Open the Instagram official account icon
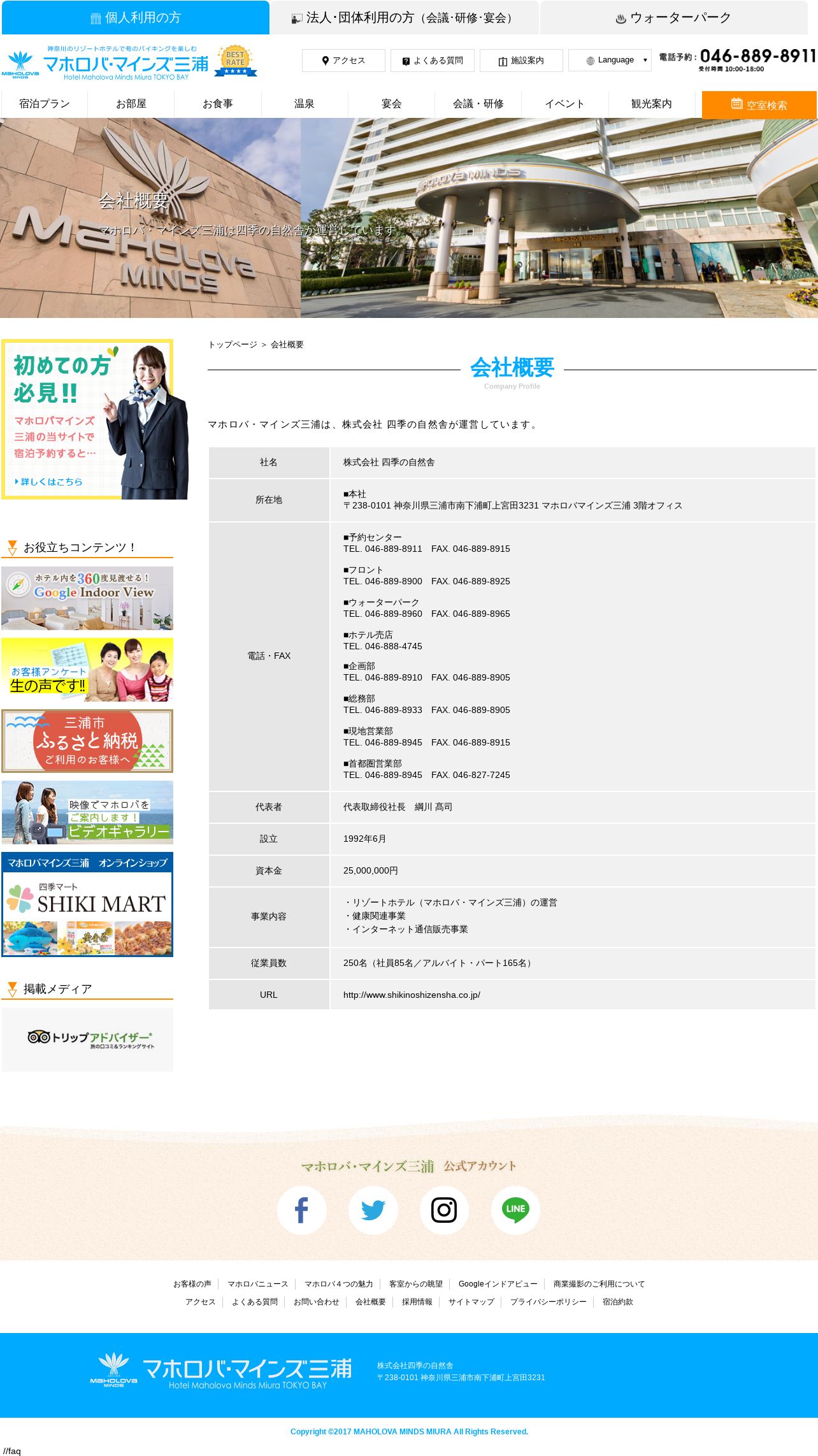The height and width of the screenshot is (1456, 818). point(444,1209)
